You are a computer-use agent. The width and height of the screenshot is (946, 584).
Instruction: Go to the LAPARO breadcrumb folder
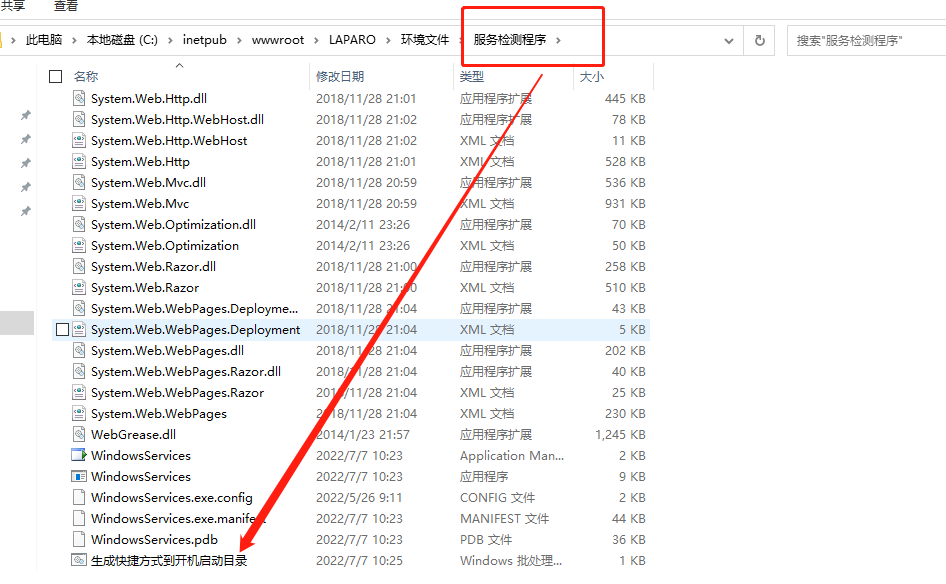click(352, 40)
